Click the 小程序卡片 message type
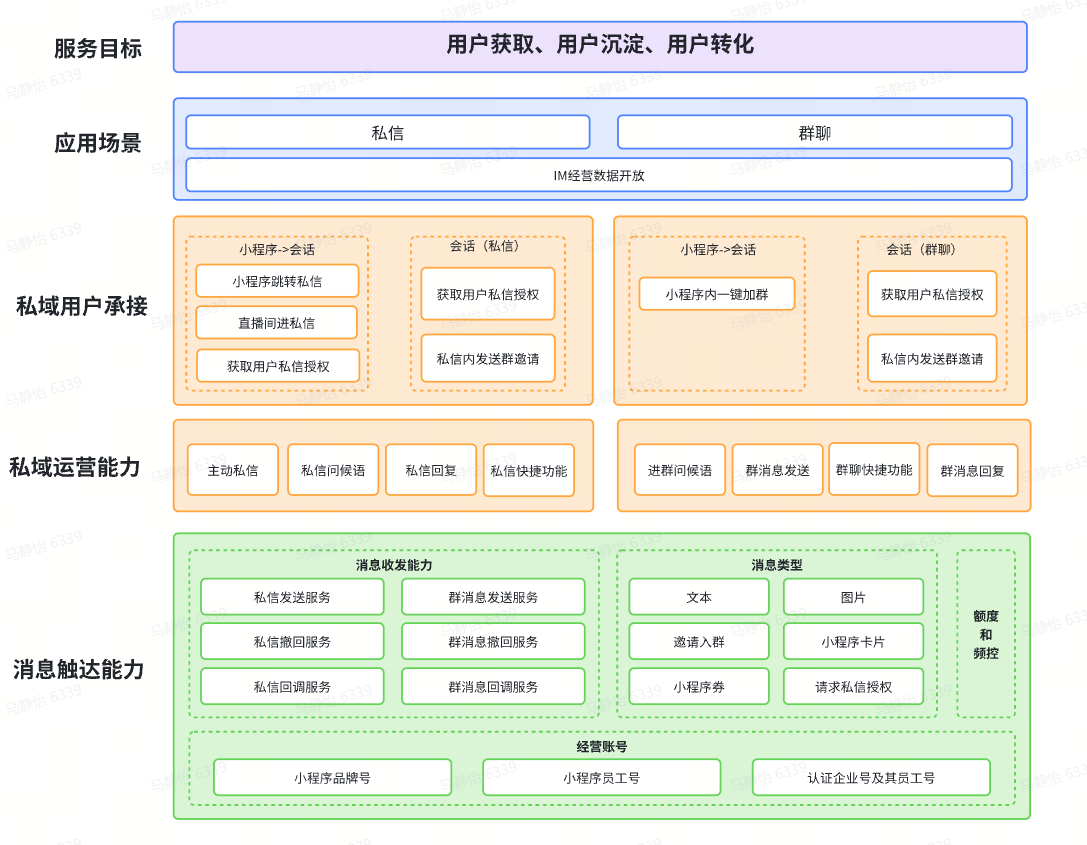 point(853,642)
